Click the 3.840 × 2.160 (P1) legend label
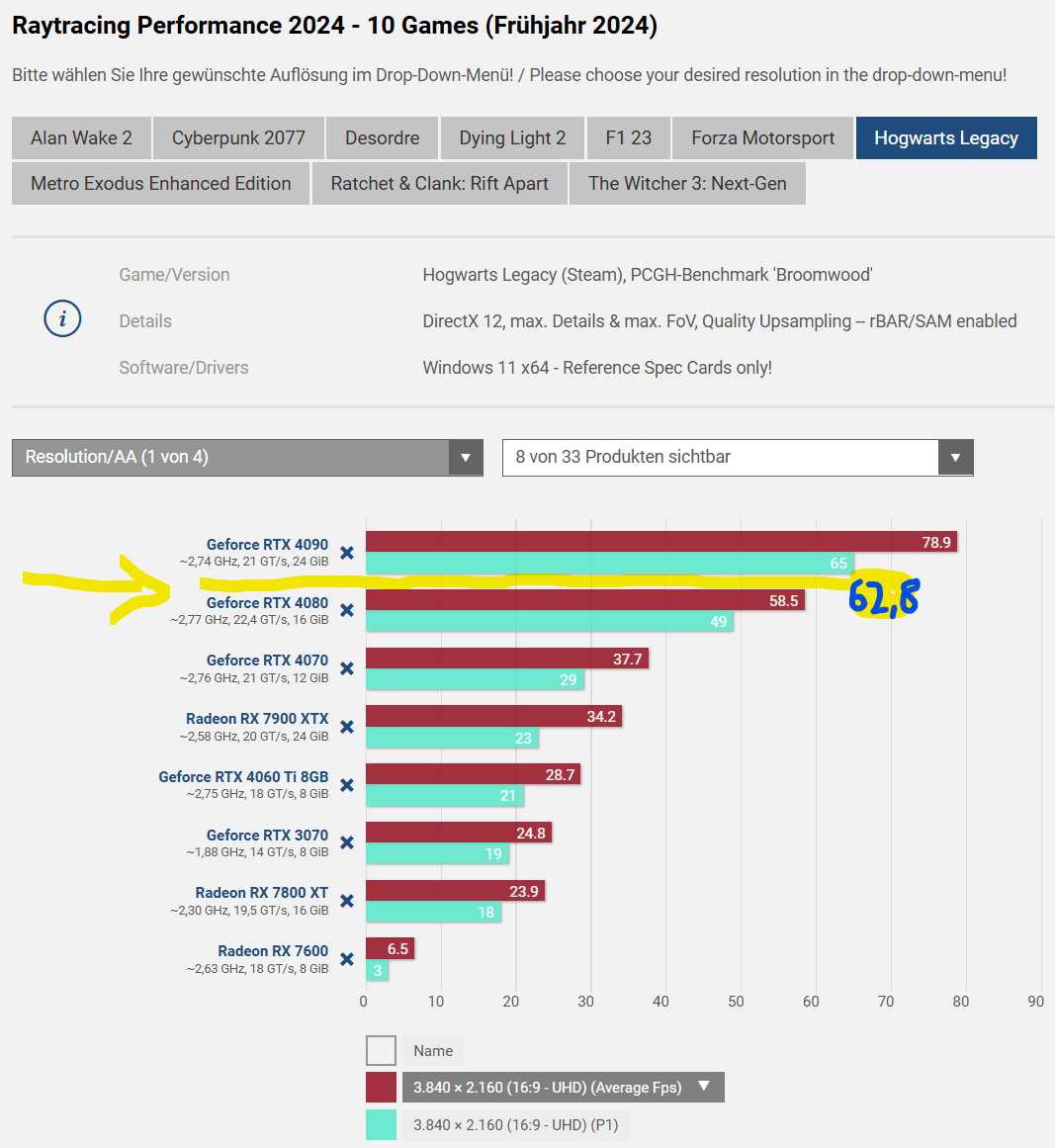The width and height of the screenshot is (1055, 1148). tap(515, 1124)
